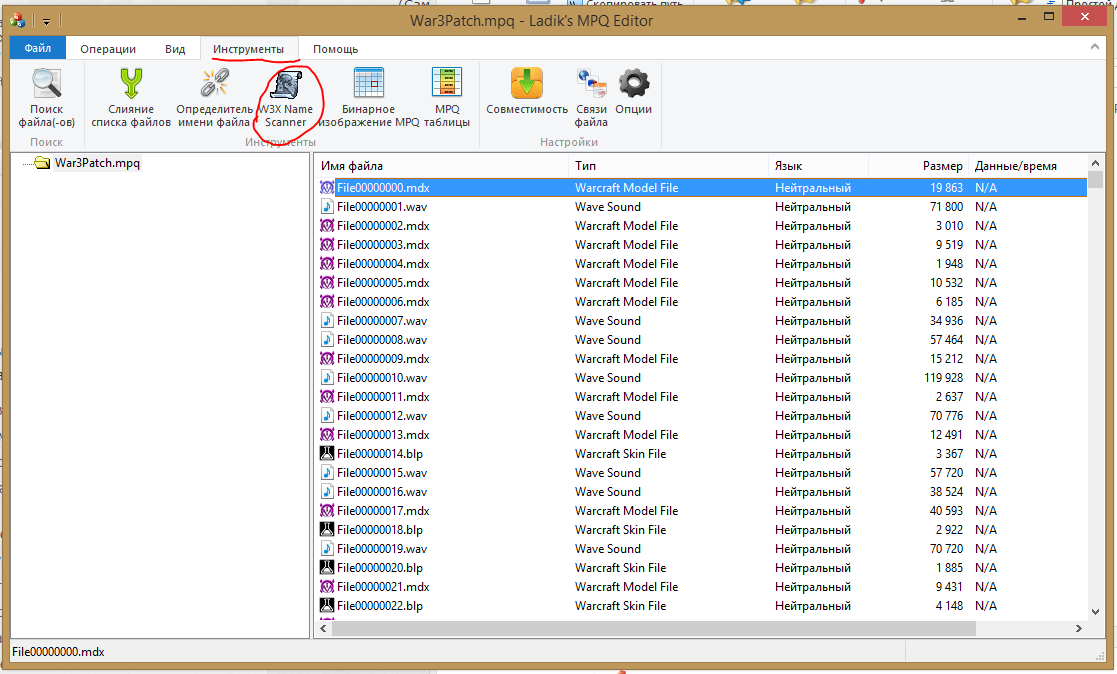This screenshot has width=1117, height=674.
Task: Click the blp skin icon of File00000014.blp
Action: point(327,453)
